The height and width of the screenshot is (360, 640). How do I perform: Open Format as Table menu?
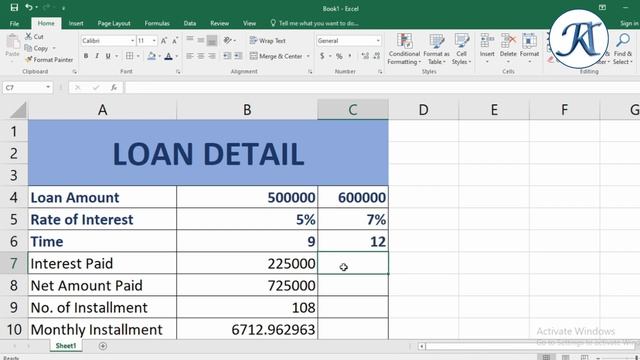436,49
